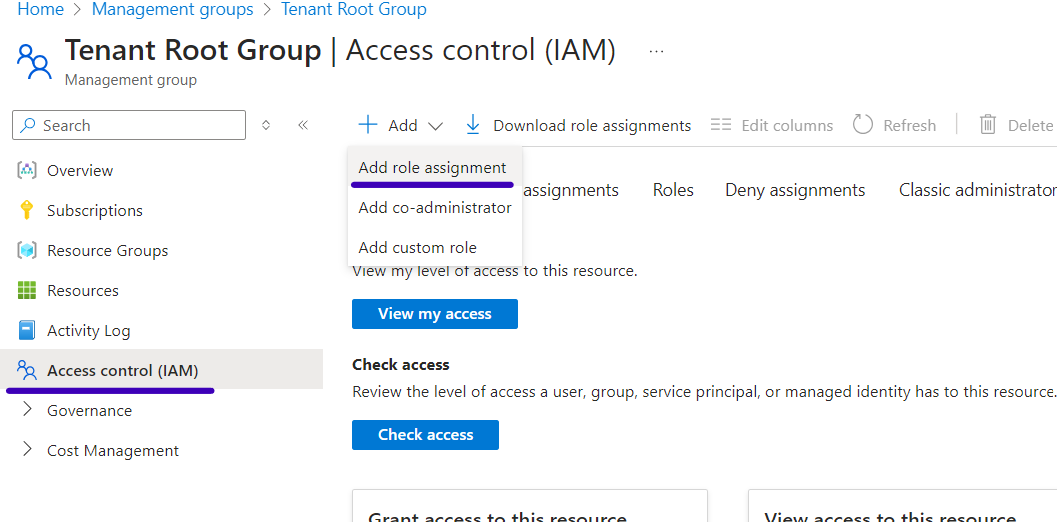Click the Resources grid icon
Image resolution: width=1057 pixels, height=522 pixels.
pyautogui.click(x=27, y=290)
